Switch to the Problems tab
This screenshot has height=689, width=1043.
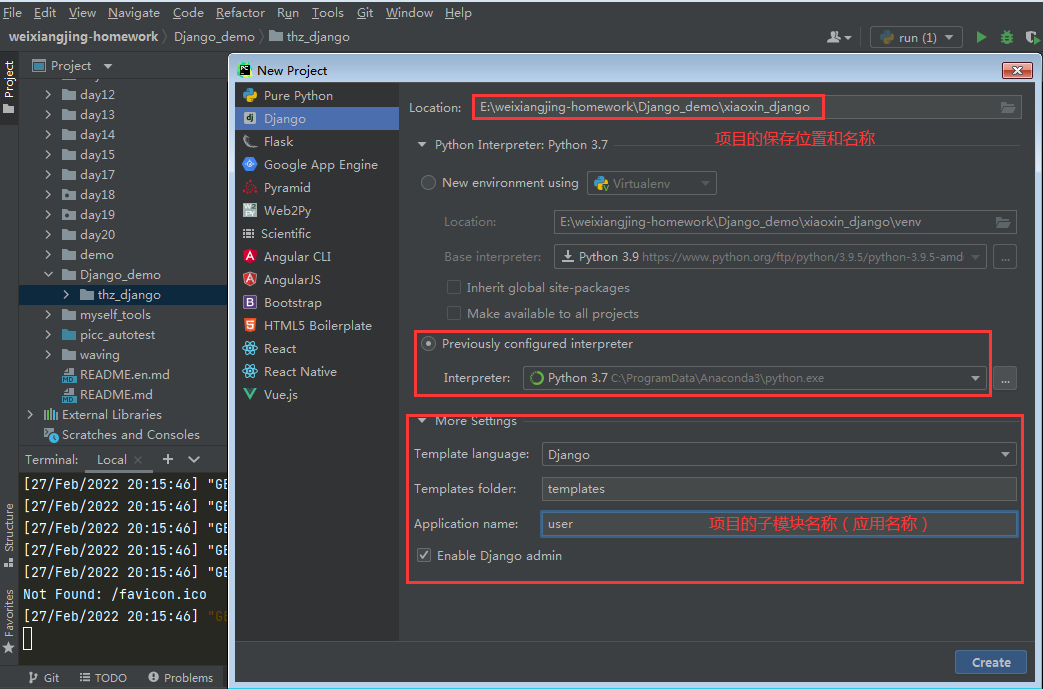180,678
